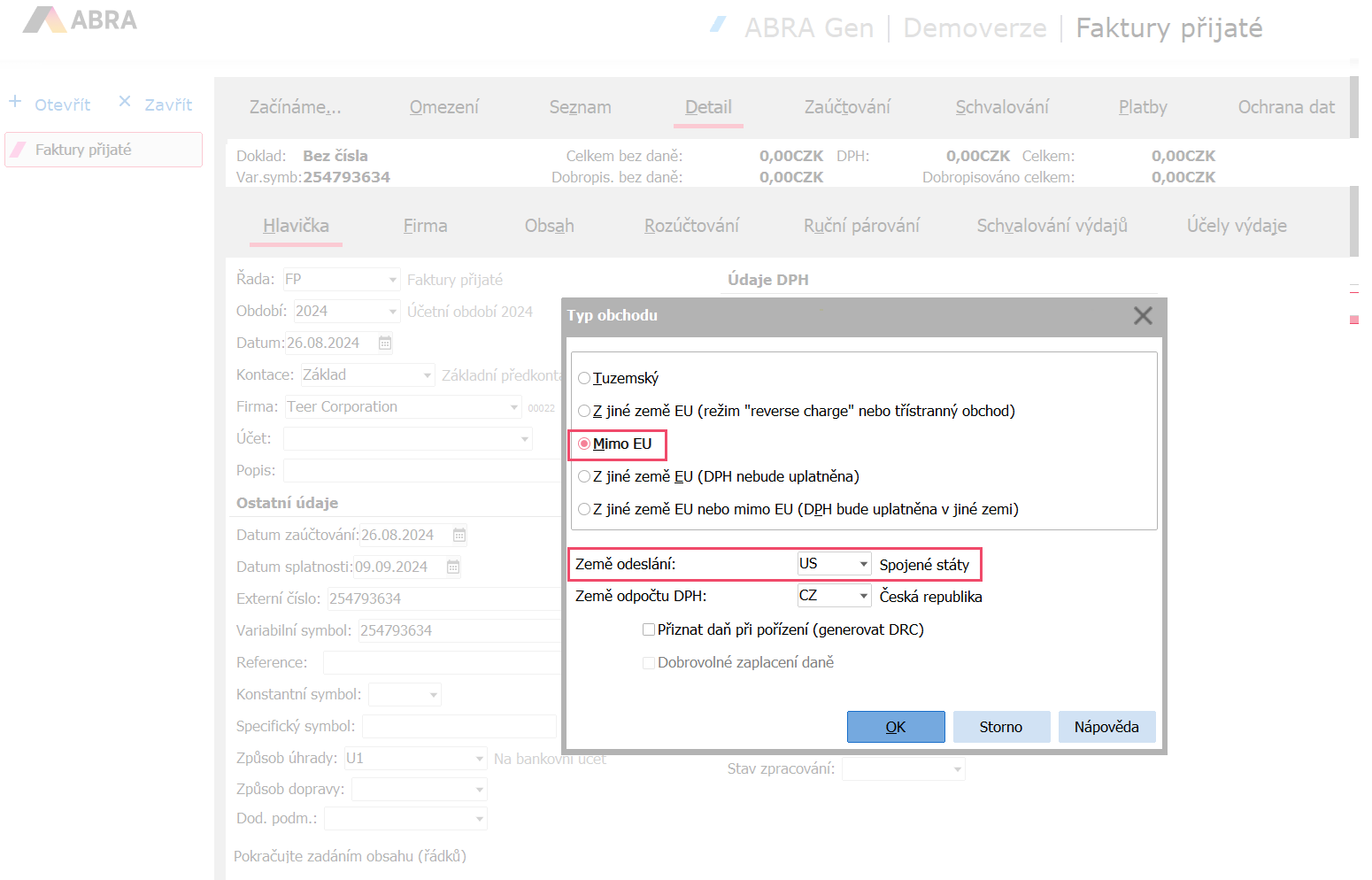Switch to the Začínáme tab
The image size is (1372, 880).
click(295, 107)
